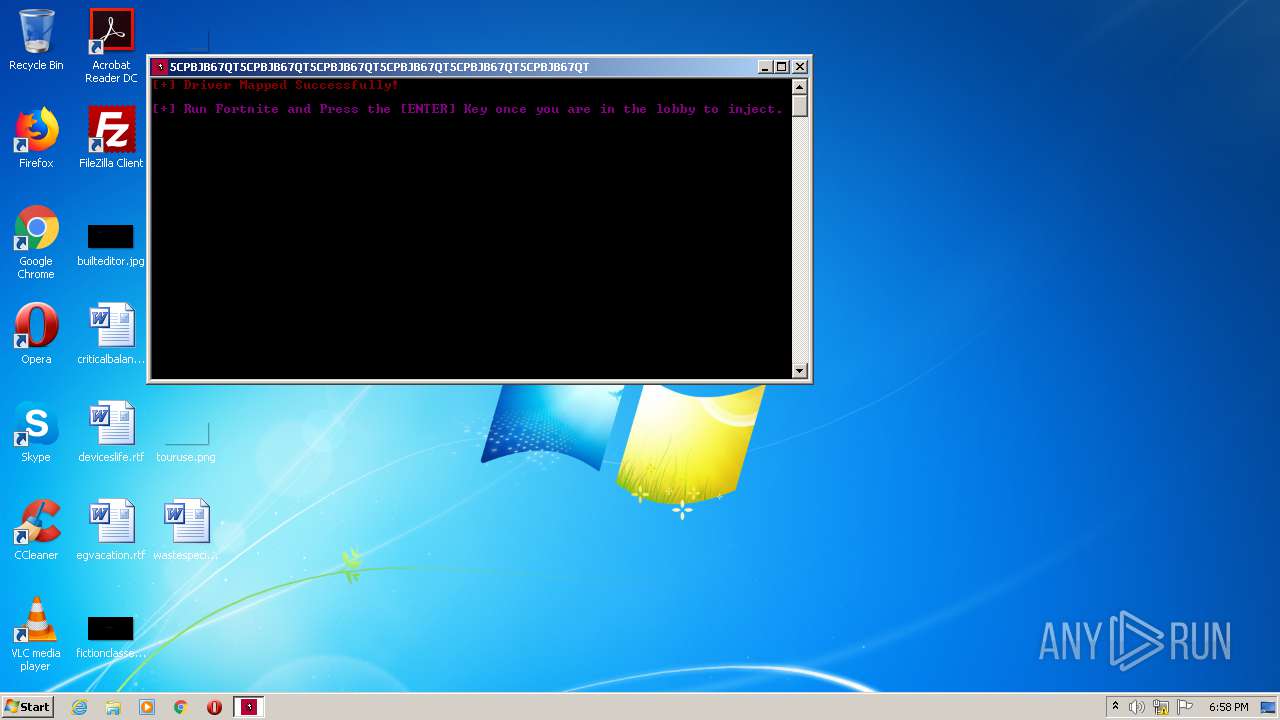Select the console app taskbar button

coord(249,707)
